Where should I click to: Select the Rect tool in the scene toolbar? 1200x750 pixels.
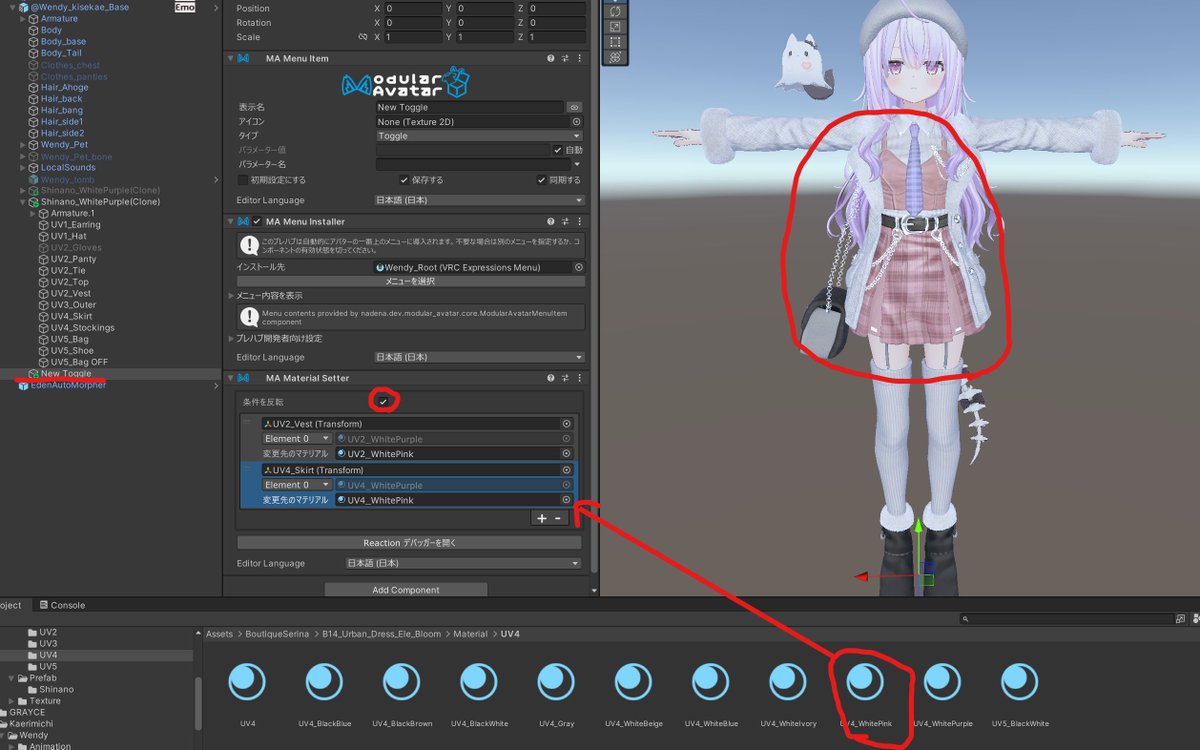[614, 43]
